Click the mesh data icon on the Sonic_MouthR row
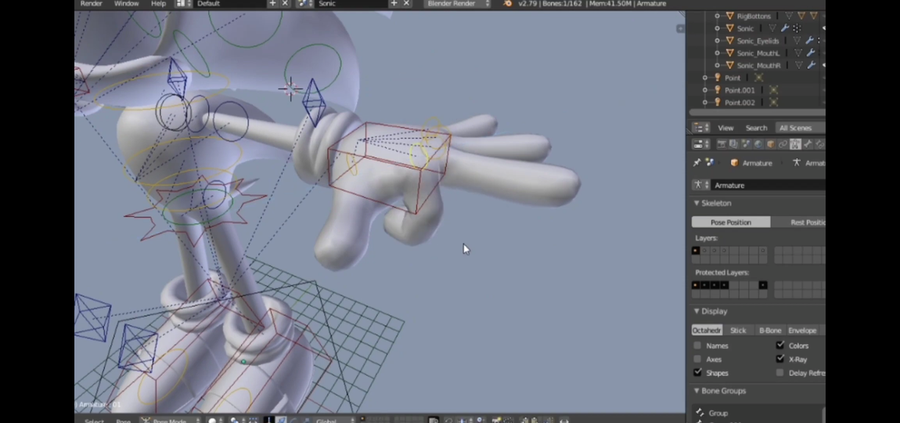The image size is (900, 423). click(800, 65)
